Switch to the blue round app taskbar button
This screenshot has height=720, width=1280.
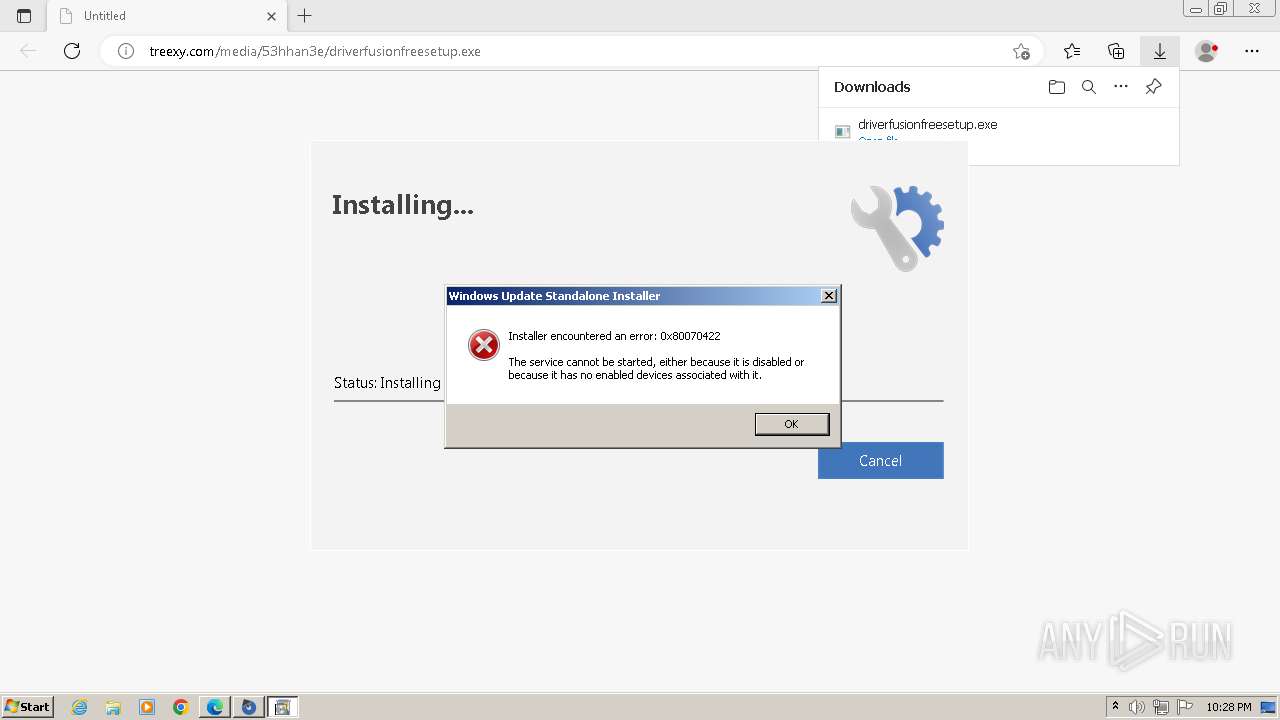pyautogui.click(x=249, y=707)
